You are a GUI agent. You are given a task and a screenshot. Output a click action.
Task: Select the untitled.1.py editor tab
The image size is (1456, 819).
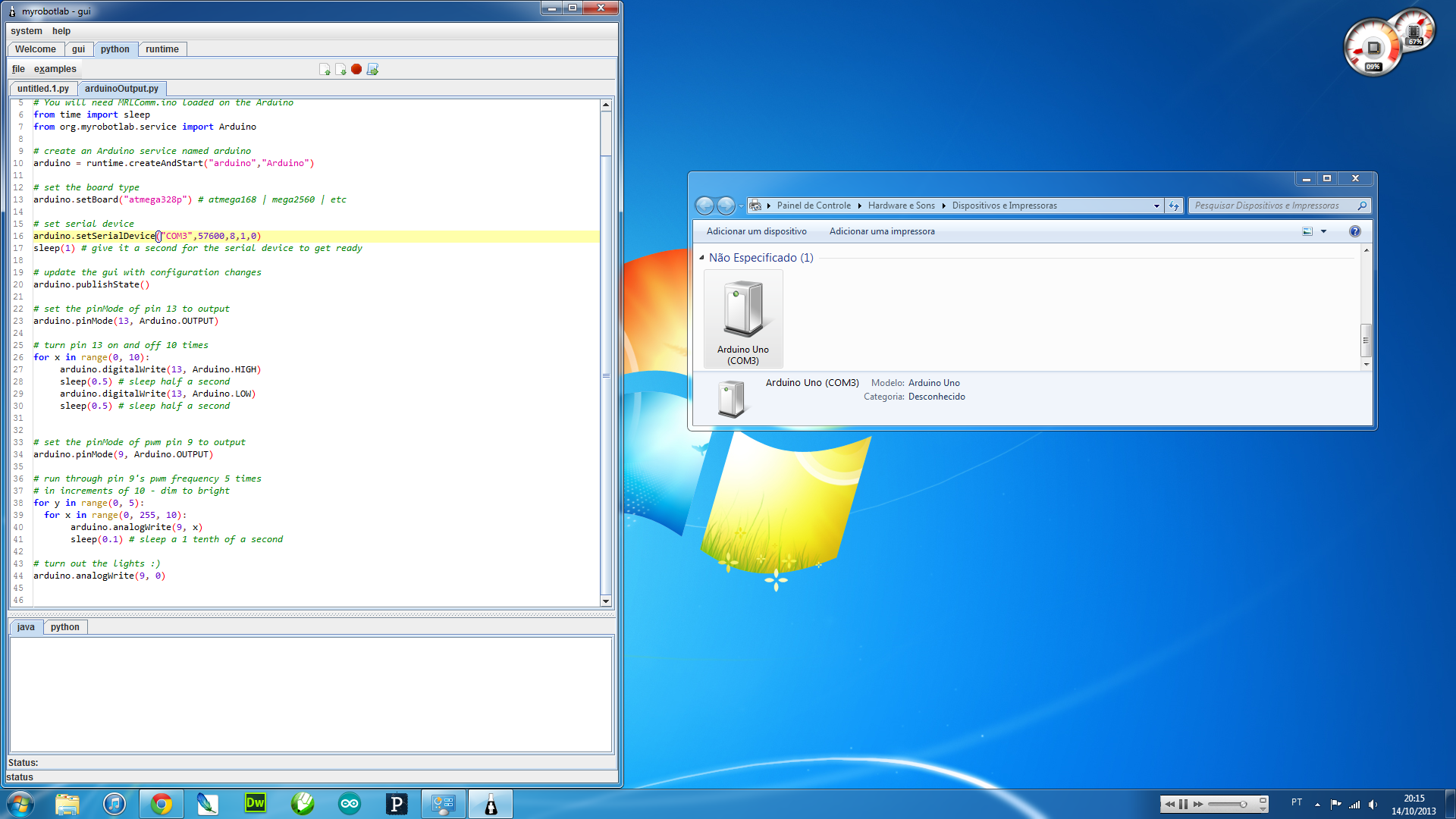tap(43, 89)
